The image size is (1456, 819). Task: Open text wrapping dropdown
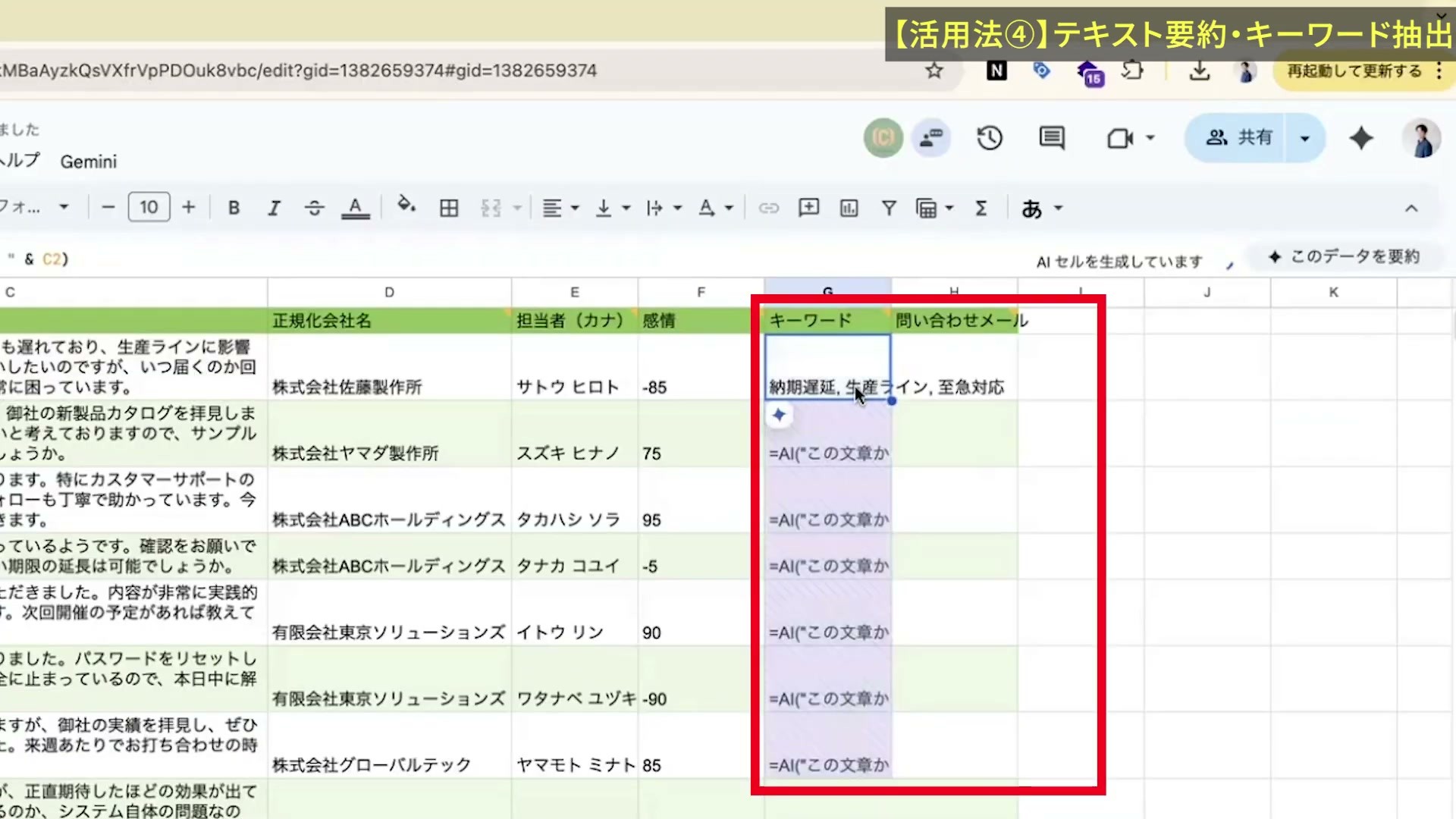click(x=664, y=208)
